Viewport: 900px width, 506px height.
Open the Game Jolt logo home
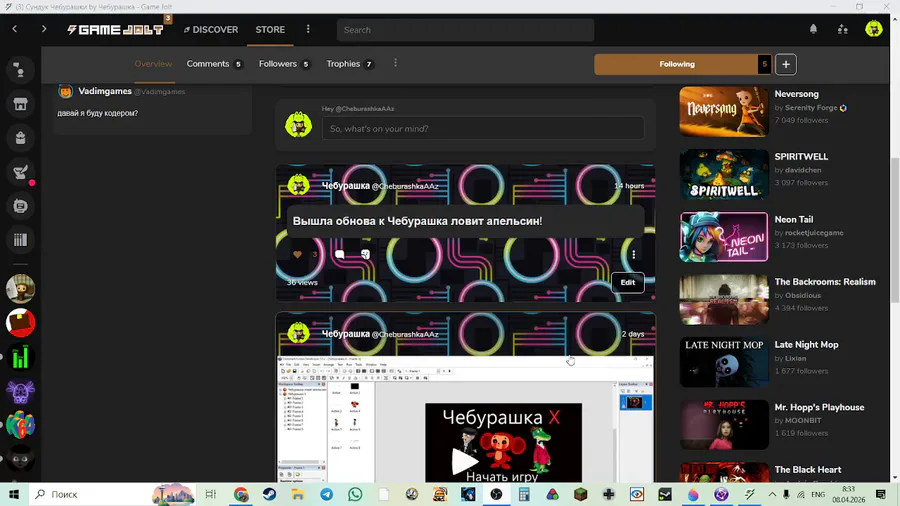115,29
